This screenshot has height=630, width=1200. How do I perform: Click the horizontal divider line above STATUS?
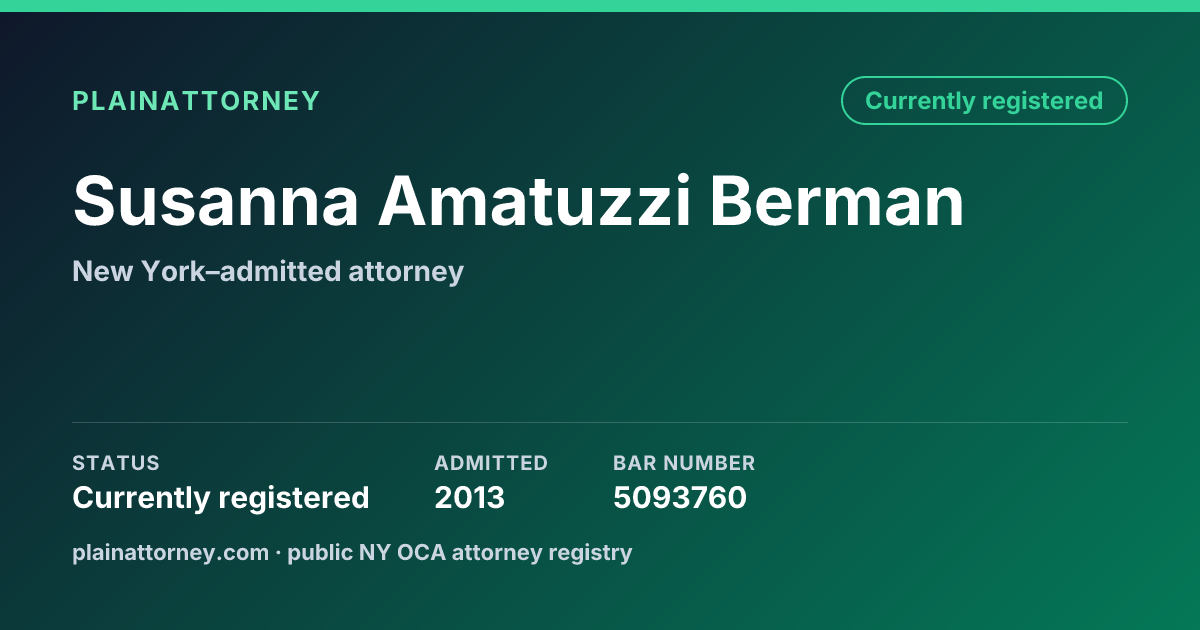[x=600, y=422]
